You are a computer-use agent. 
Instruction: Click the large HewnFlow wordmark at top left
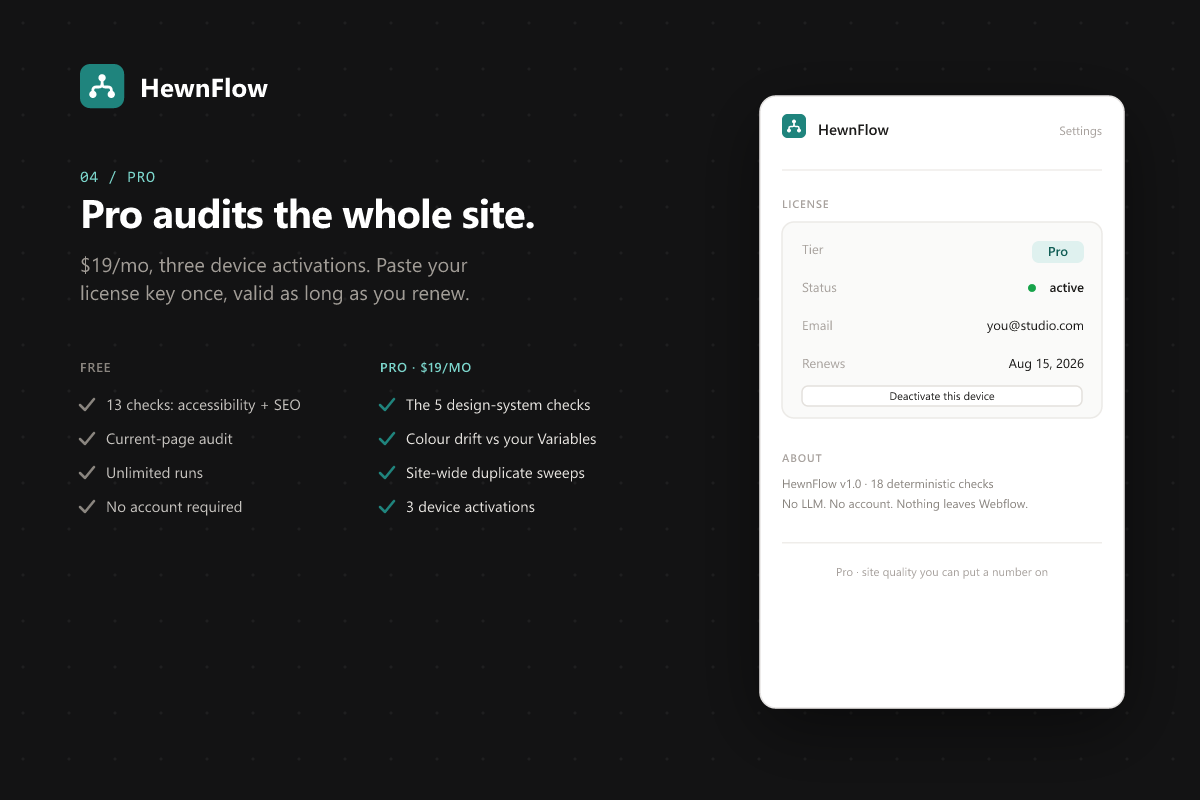coord(204,88)
